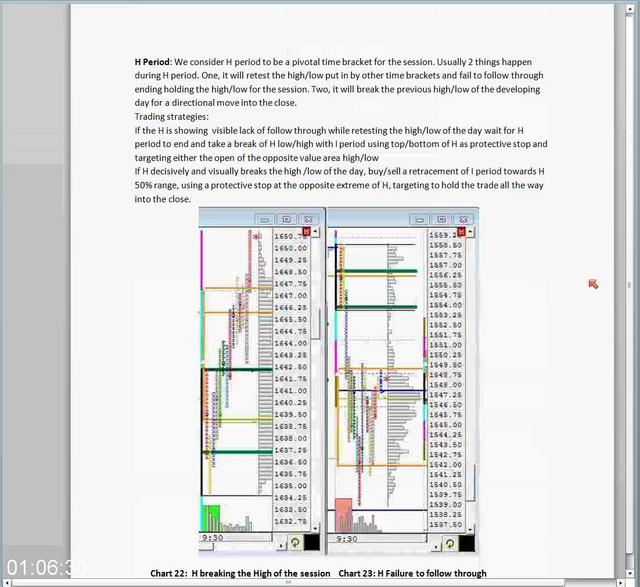Click the 1644.00 price in Chart 22

291,343
